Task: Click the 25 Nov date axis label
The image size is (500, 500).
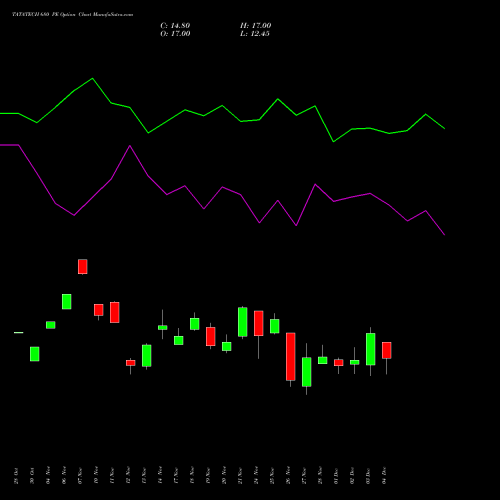Action: tap(272, 475)
